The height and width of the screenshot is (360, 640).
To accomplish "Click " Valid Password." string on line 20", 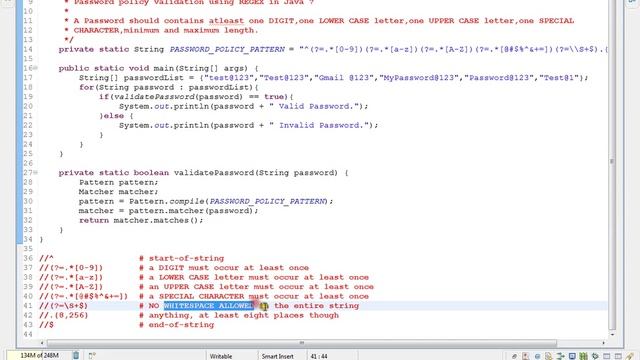I will click(314, 106).
